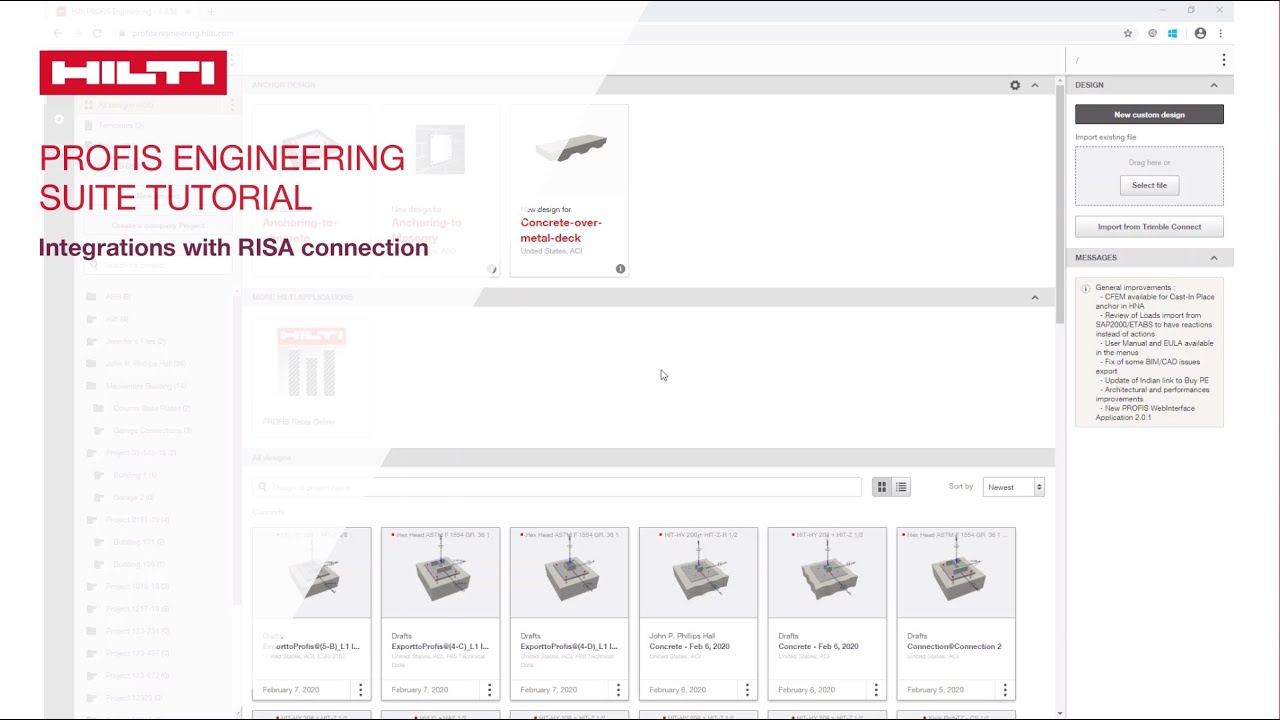Open options menu for Drafts Concrete Feb 6 design
1280x720 pixels.
[x=876, y=690]
